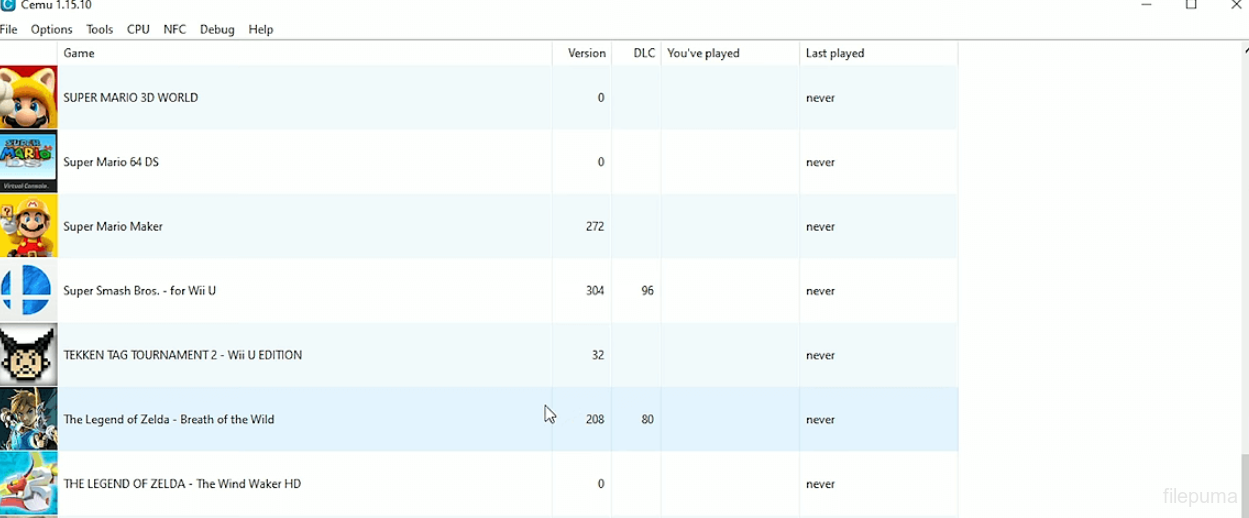
Task: Click the Tekken Tag Tournament 2 game icon
Action: [x=28, y=355]
